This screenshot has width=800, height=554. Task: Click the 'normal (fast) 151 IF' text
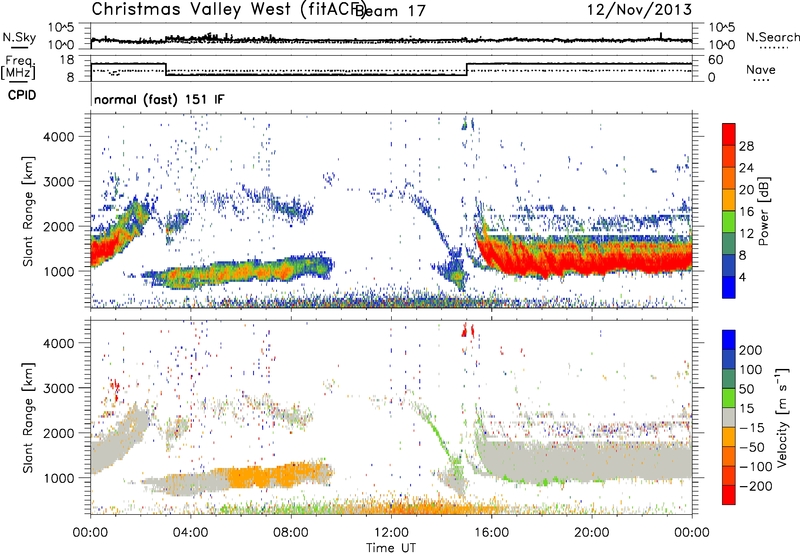(x=159, y=99)
